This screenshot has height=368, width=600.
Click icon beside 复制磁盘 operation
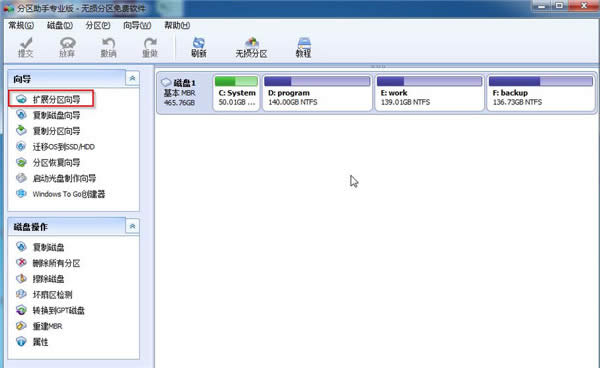21,247
